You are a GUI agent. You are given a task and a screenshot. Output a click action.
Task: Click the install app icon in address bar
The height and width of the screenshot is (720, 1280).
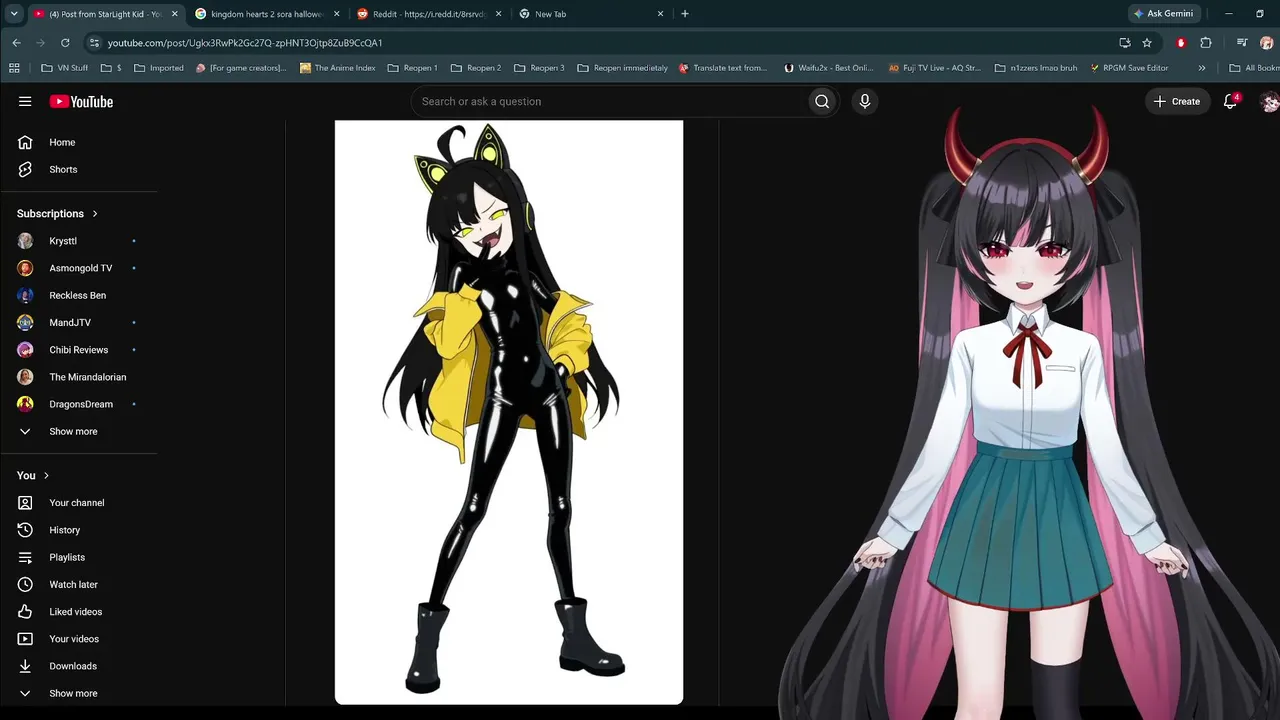pos(1125,43)
